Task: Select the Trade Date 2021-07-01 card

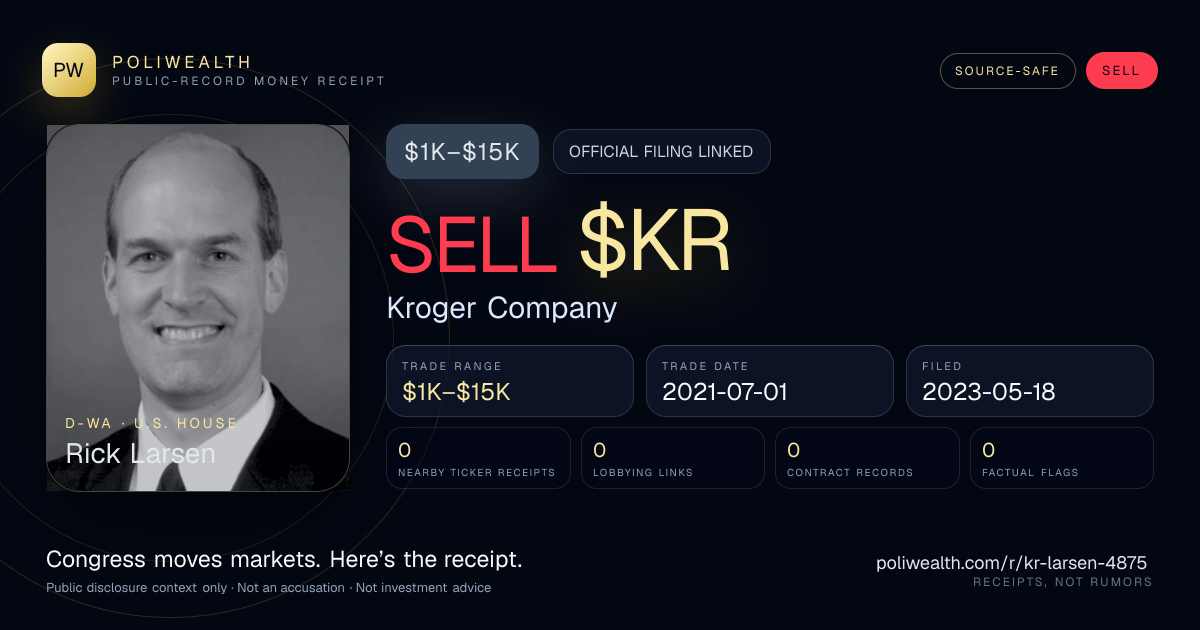Action: [770, 381]
